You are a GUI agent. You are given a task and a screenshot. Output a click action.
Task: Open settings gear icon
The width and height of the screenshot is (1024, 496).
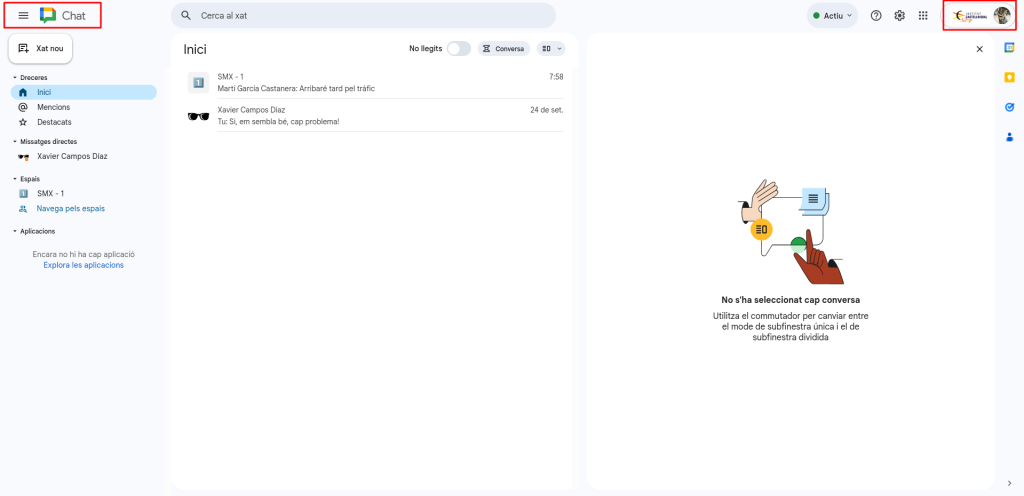tap(899, 15)
